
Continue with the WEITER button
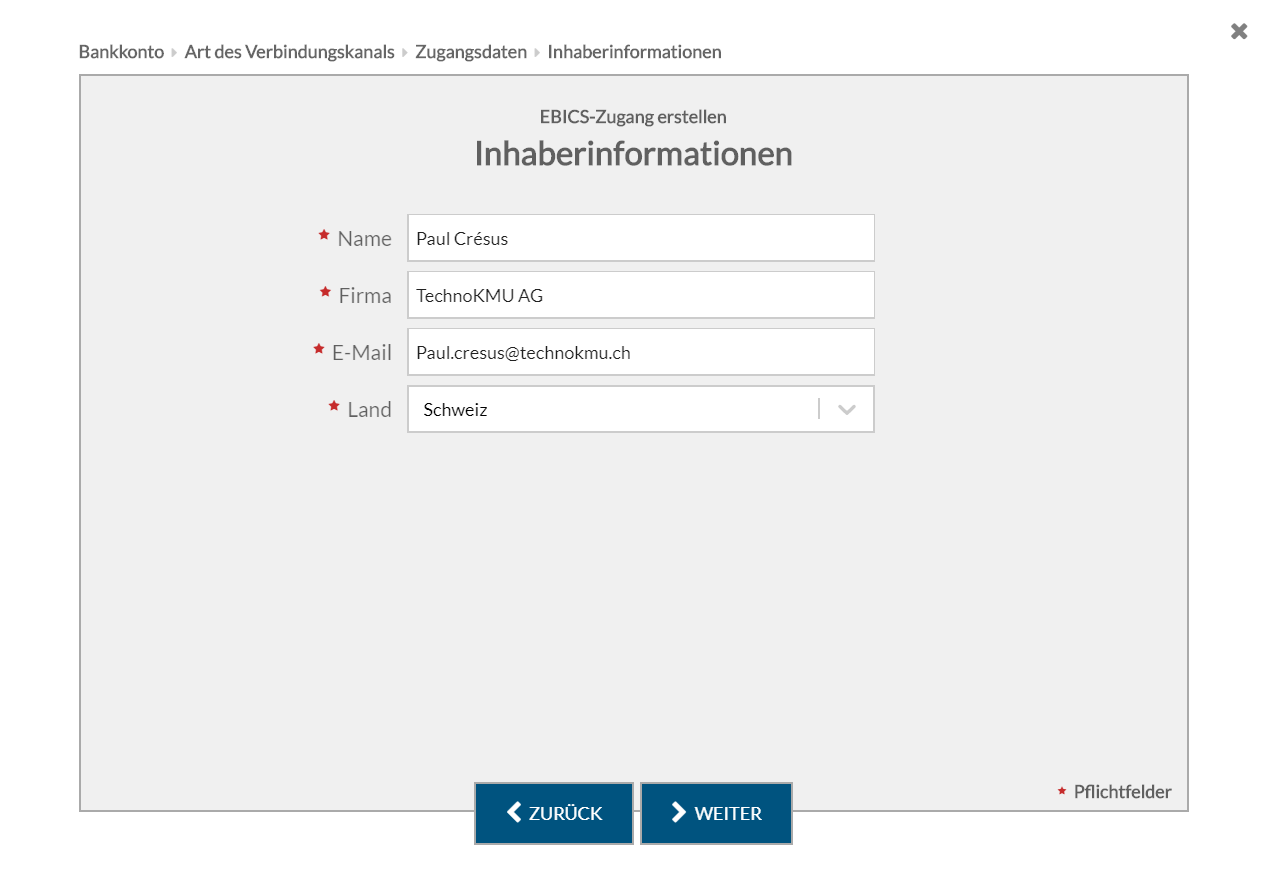716,813
